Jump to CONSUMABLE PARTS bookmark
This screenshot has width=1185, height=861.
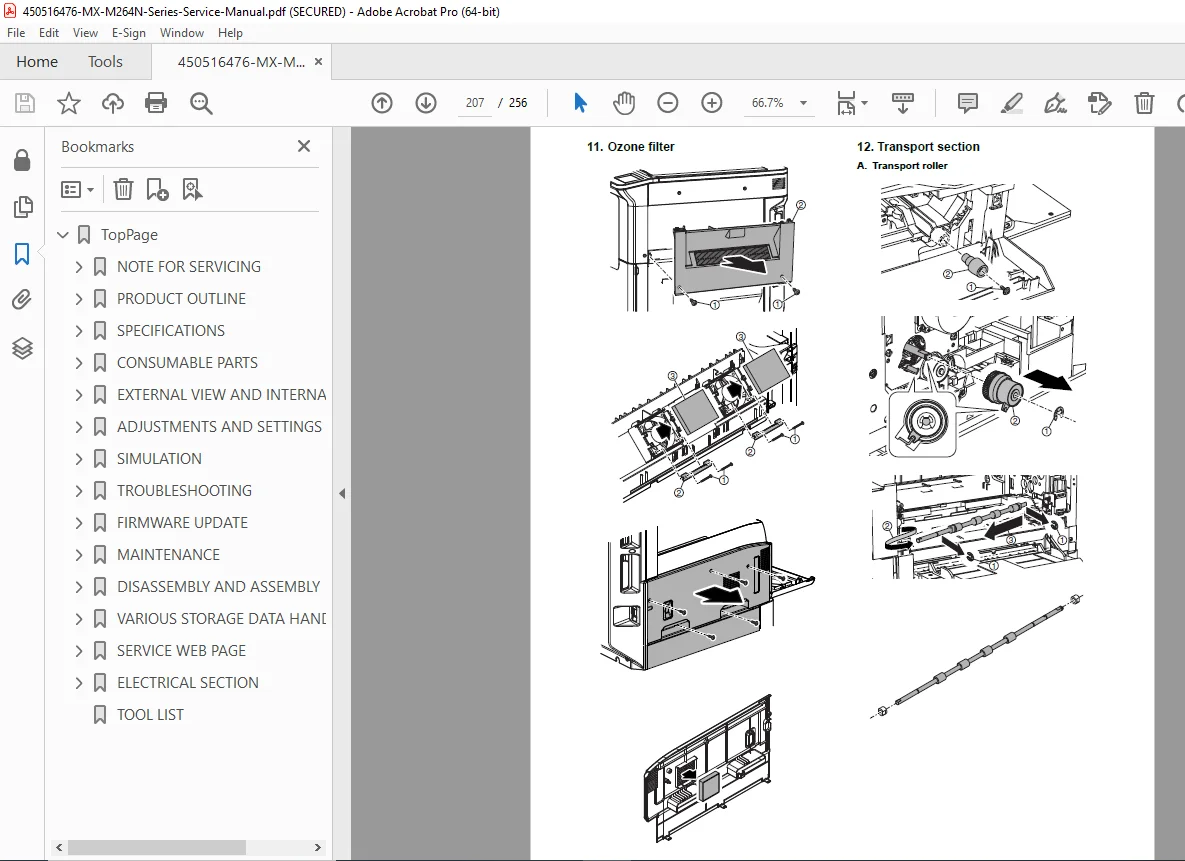click(187, 363)
